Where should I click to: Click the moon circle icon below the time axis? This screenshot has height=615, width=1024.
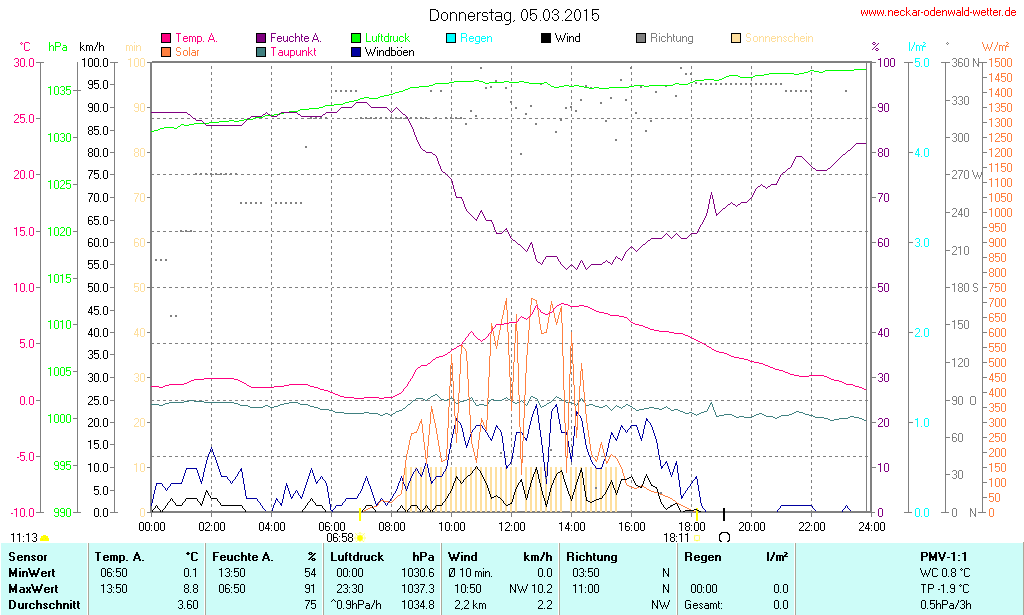724,537
